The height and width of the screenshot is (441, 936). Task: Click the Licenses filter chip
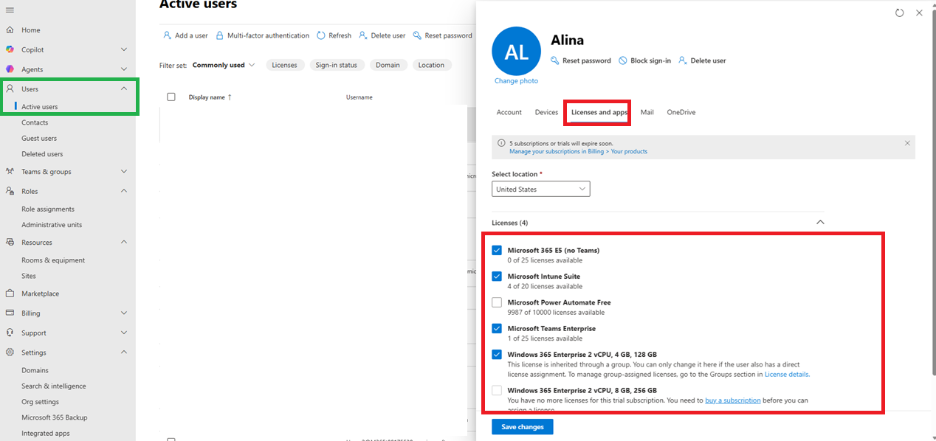click(284, 65)
